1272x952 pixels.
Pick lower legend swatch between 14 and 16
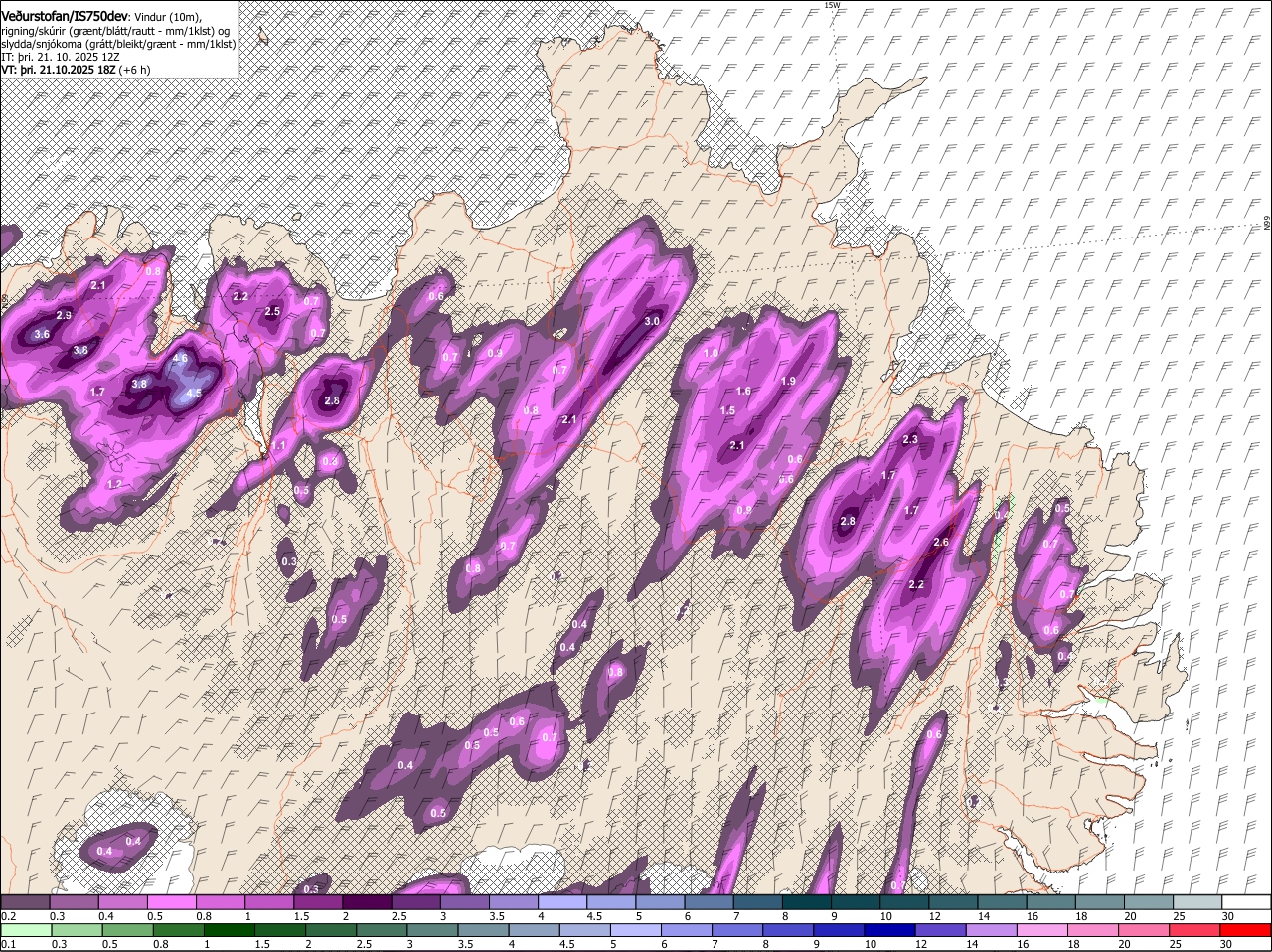991,930
